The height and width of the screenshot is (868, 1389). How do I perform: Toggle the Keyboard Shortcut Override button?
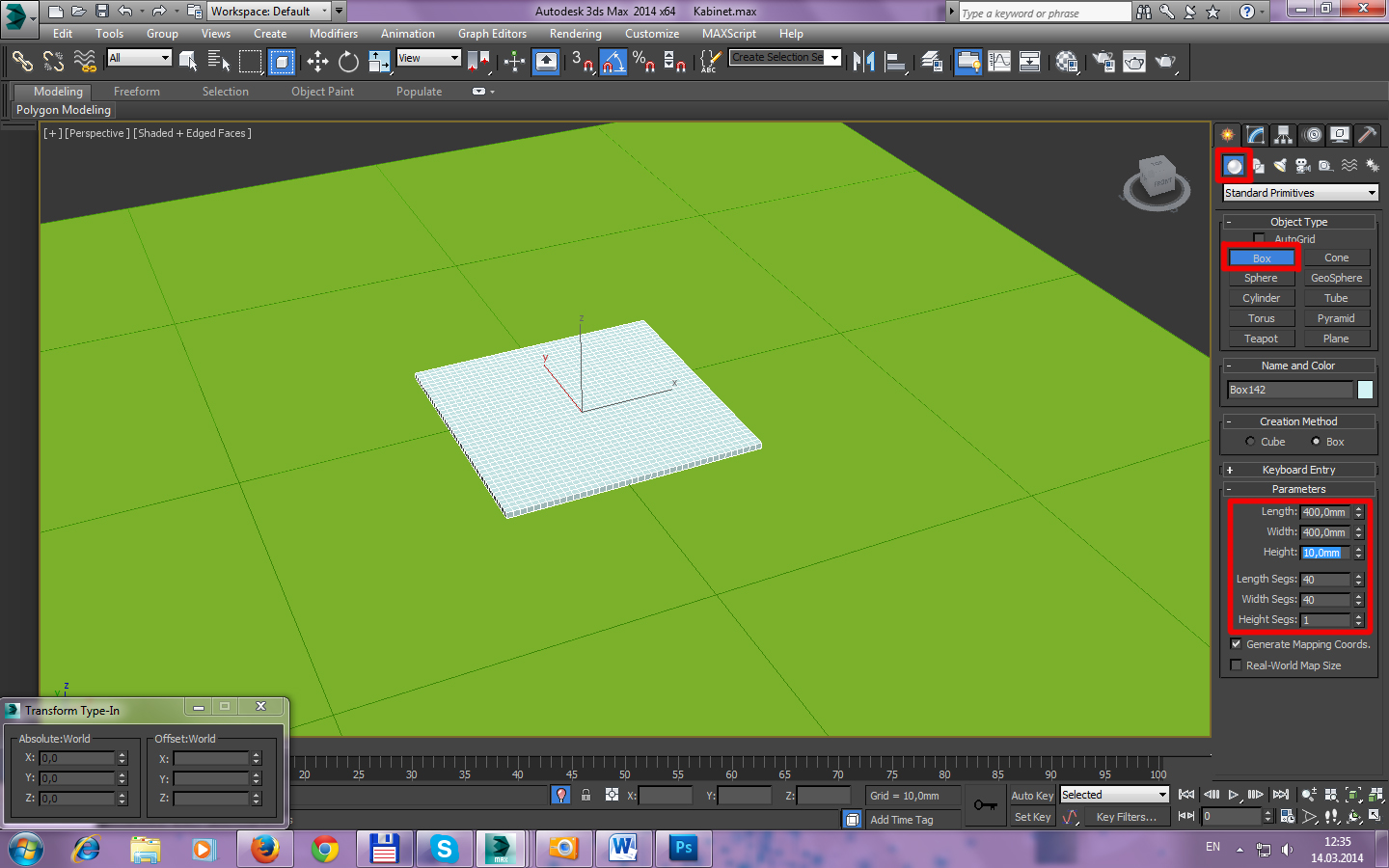(x=545, y=62)
